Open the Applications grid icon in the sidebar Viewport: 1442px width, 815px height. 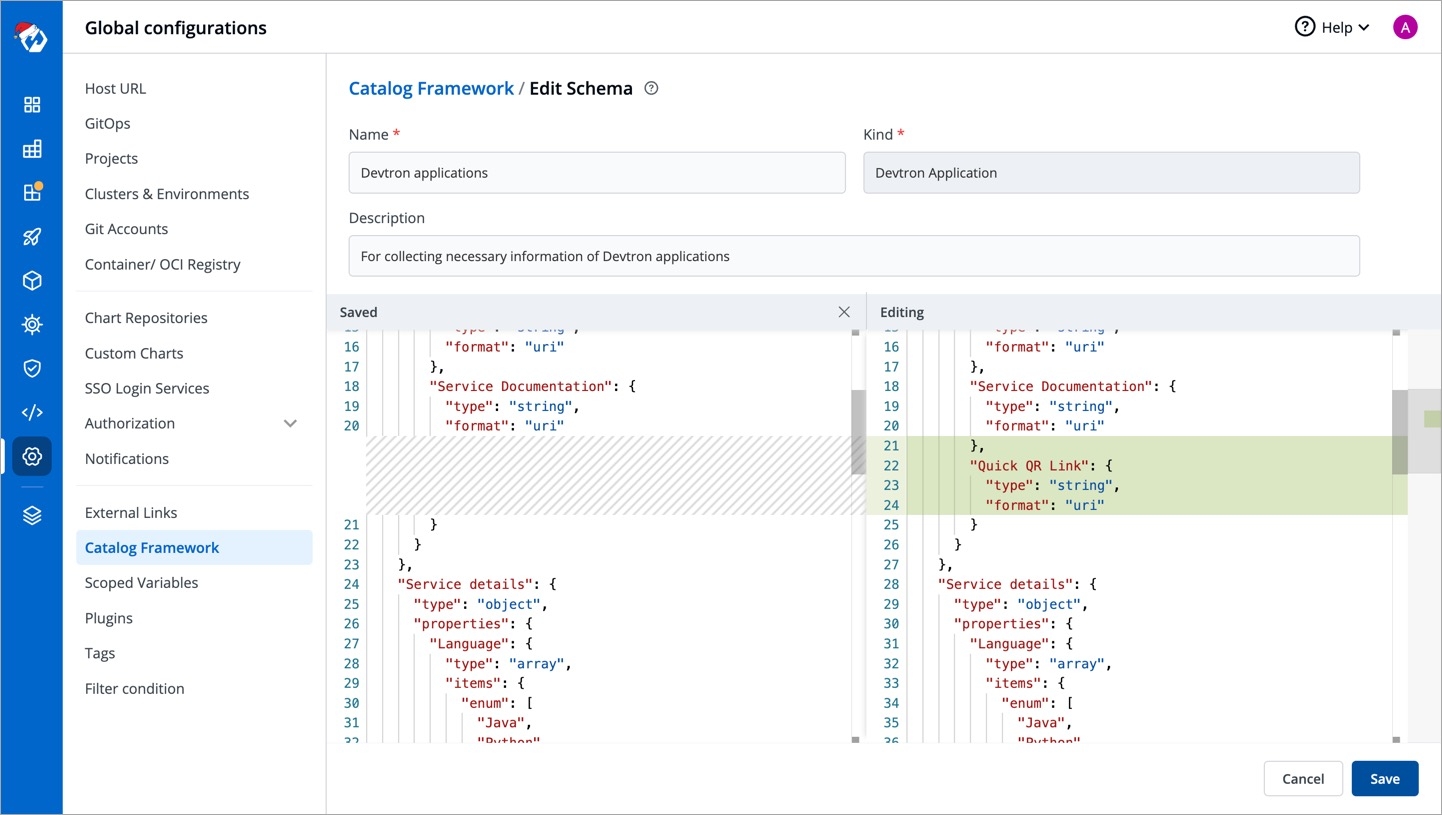point(32,105)
